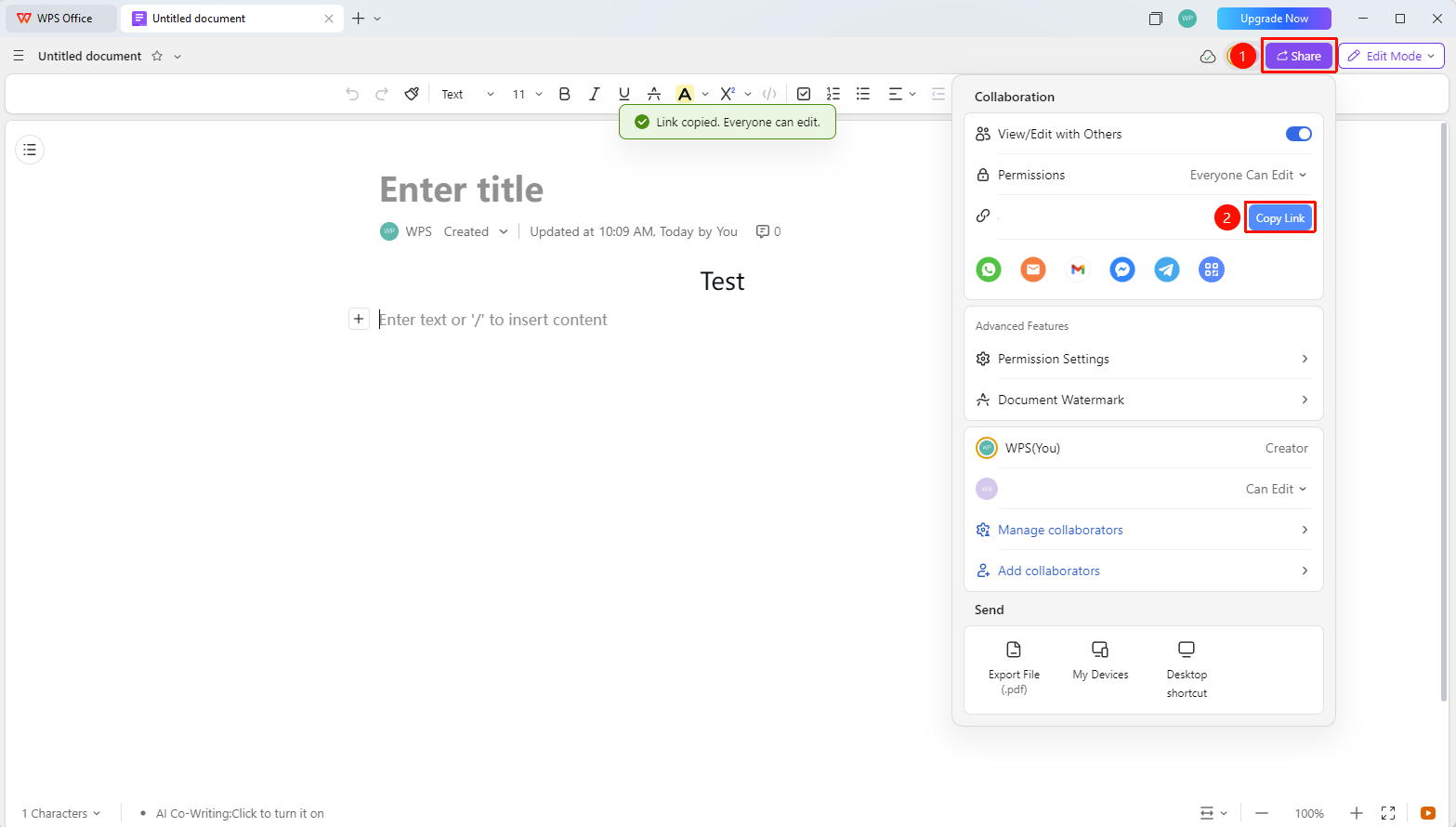The width and height of the screenshot is (1456, 827).
Task: Open Document Watermark settings
Action: (x=1143, y=400)
